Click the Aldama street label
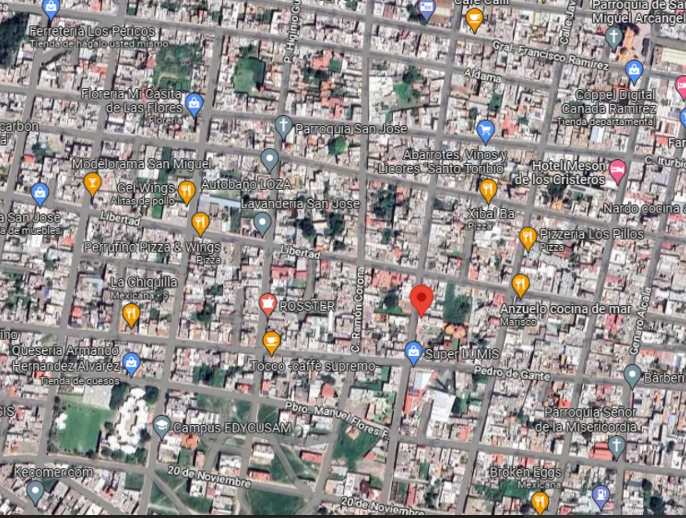Screen dimensions: 686x518 pos(482,75)
